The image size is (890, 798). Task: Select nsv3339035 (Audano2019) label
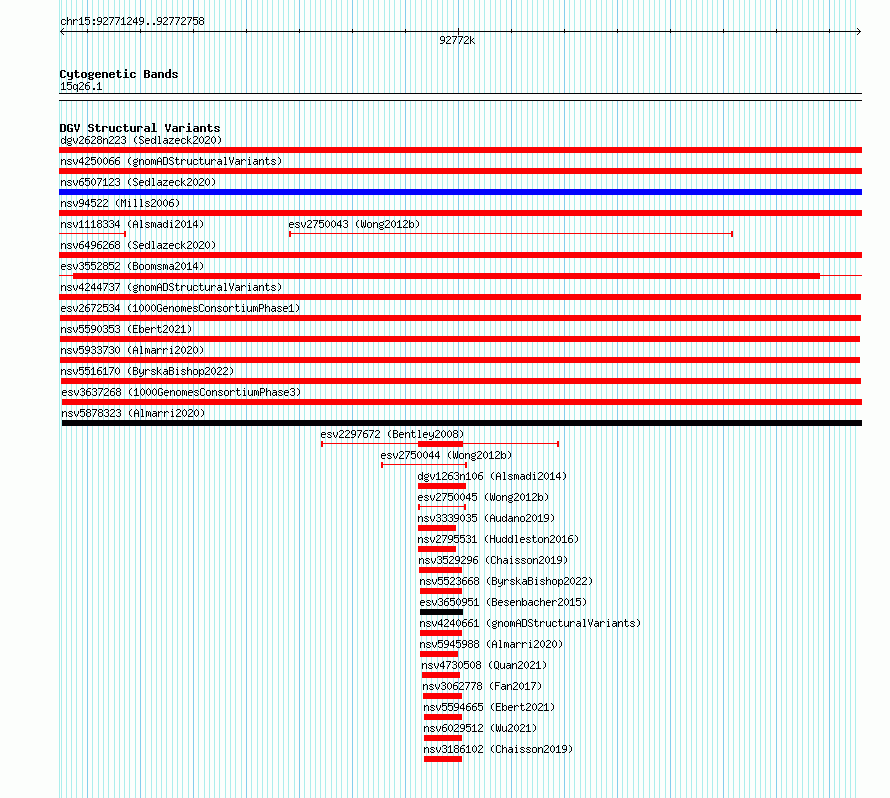coord(486,518)
